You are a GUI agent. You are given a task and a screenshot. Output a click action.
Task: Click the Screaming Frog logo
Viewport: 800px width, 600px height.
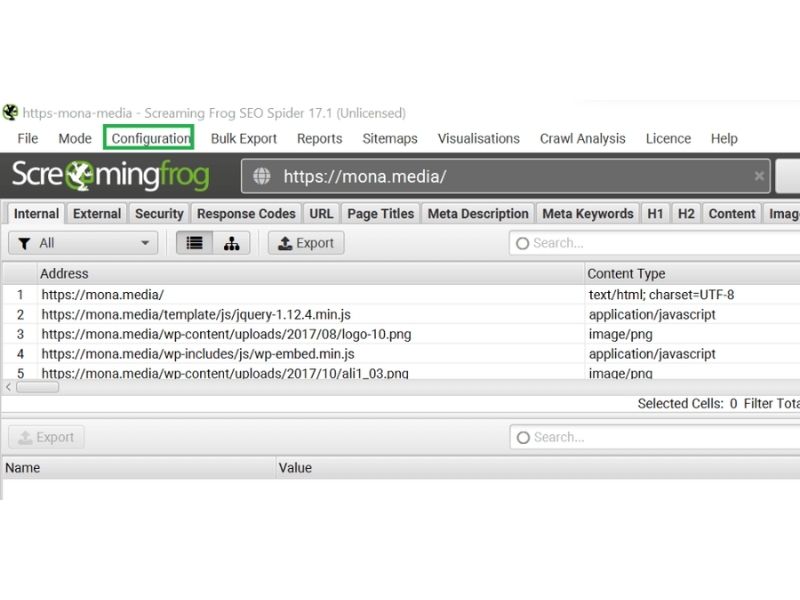coord(110,175)
